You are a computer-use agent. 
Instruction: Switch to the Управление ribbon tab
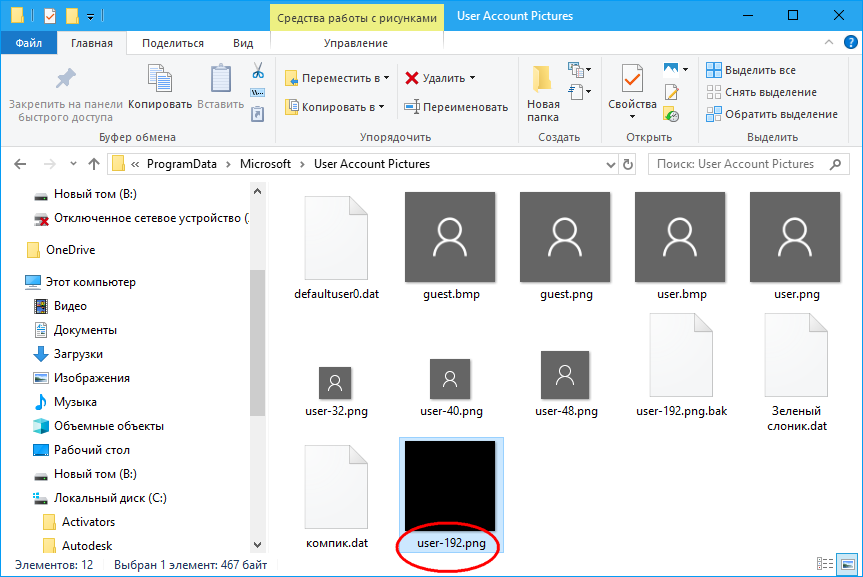coord(356,43)
